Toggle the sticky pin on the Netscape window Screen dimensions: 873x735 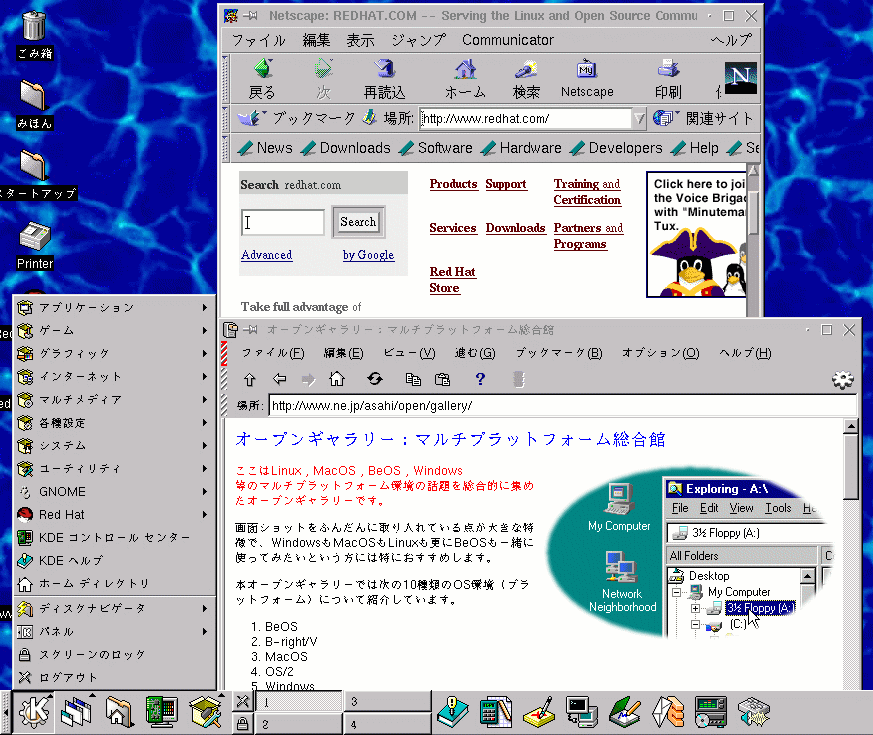pos(251,16)
